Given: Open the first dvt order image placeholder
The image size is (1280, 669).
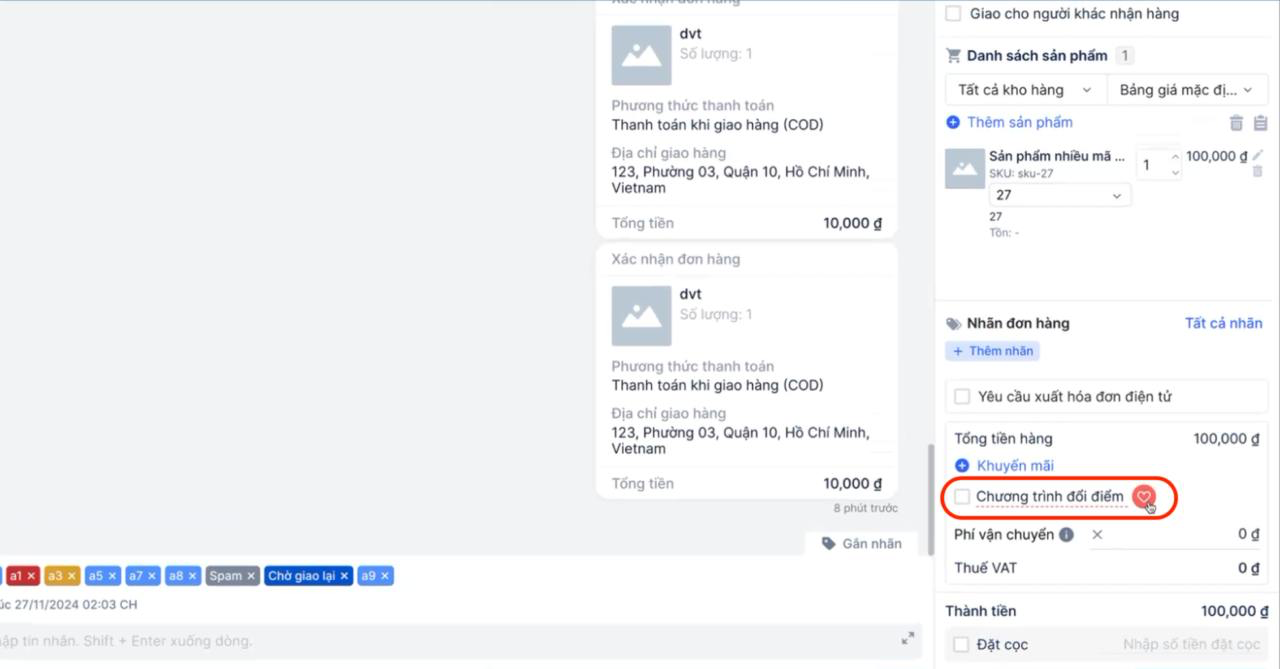Looking at the screenshot, I should (641, 55).
